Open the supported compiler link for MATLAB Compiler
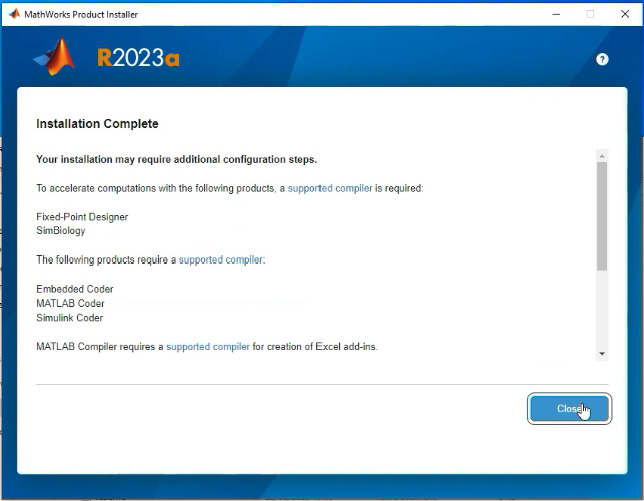644x501 pixels. point(208,347)
